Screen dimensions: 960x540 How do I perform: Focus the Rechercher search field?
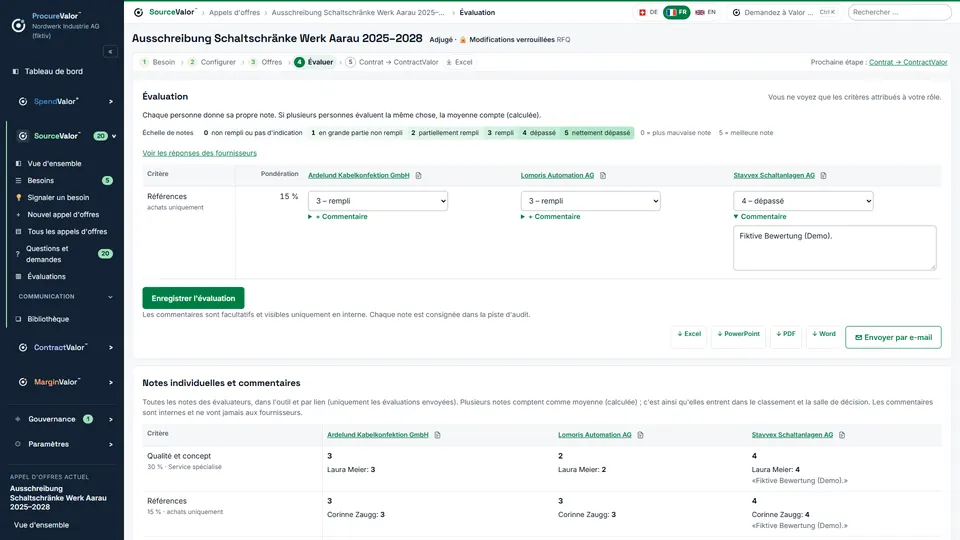pyautogui.click(x=899, y=12)
